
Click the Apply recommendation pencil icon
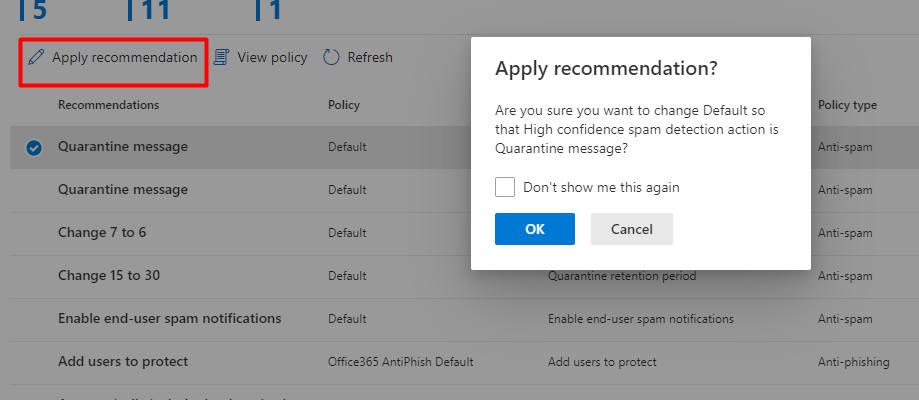[x=36, y=58]
